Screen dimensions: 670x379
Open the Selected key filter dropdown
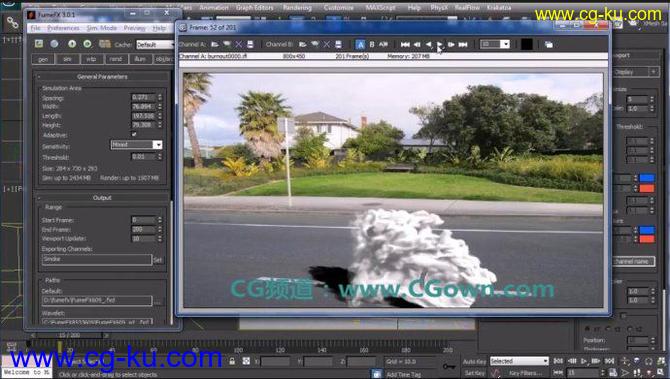[519, 361]
